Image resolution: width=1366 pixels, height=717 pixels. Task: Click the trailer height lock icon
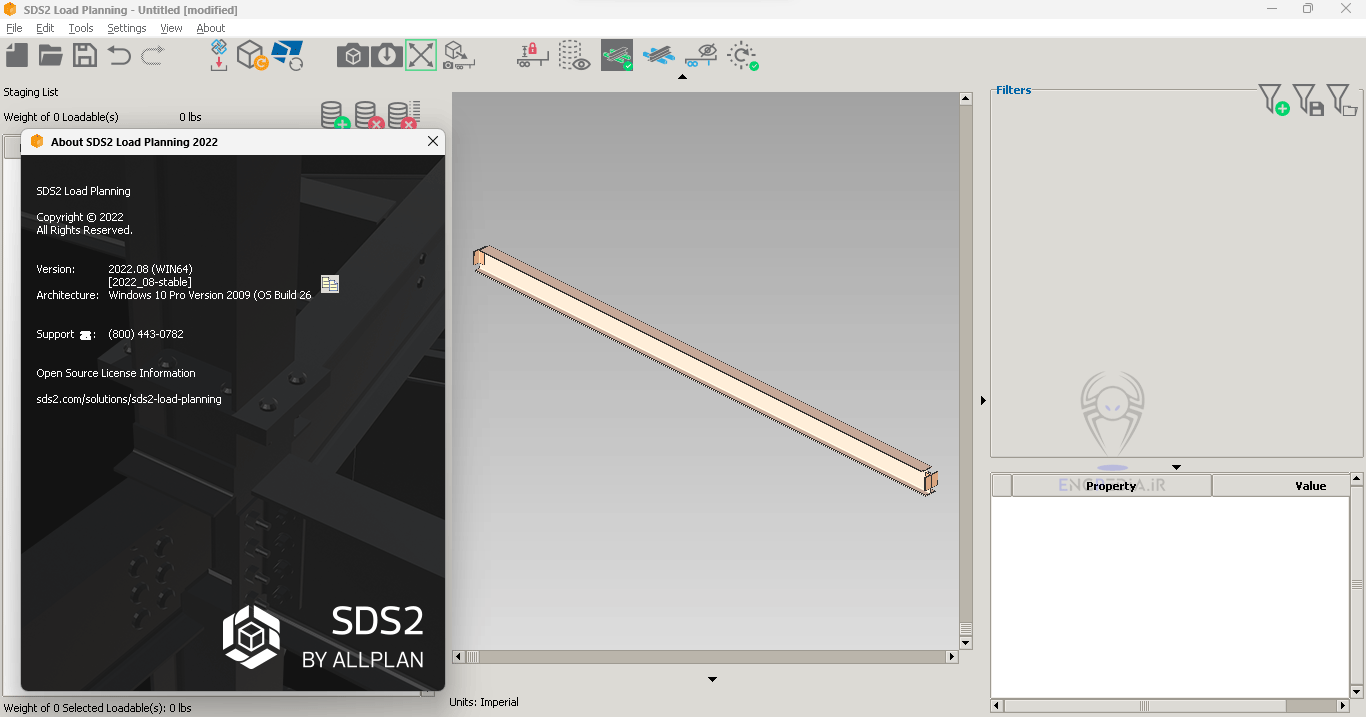(533, 55)
